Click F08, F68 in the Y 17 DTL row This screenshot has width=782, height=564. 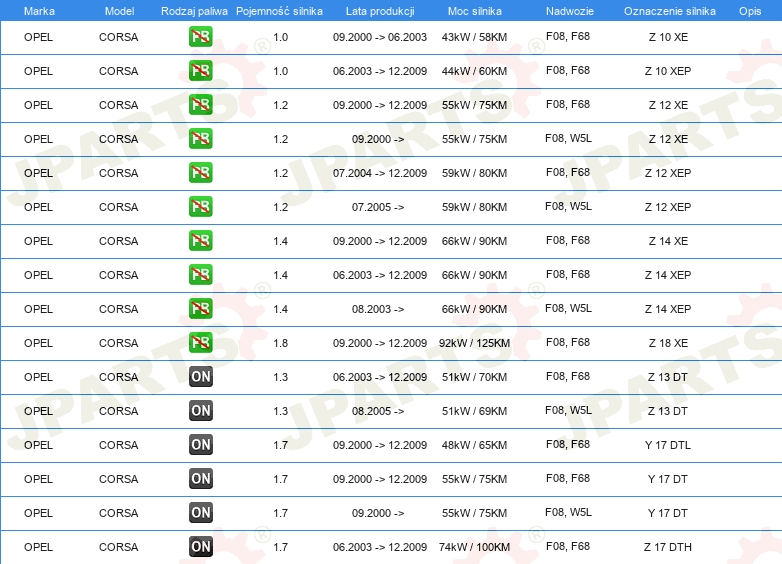[x=568, y=444]
